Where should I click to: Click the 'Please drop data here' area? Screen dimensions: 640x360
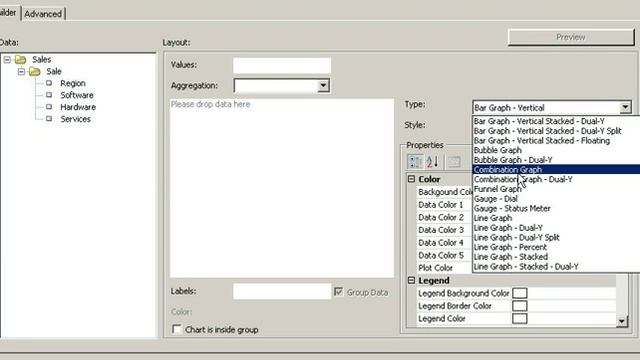coord(282,188)
